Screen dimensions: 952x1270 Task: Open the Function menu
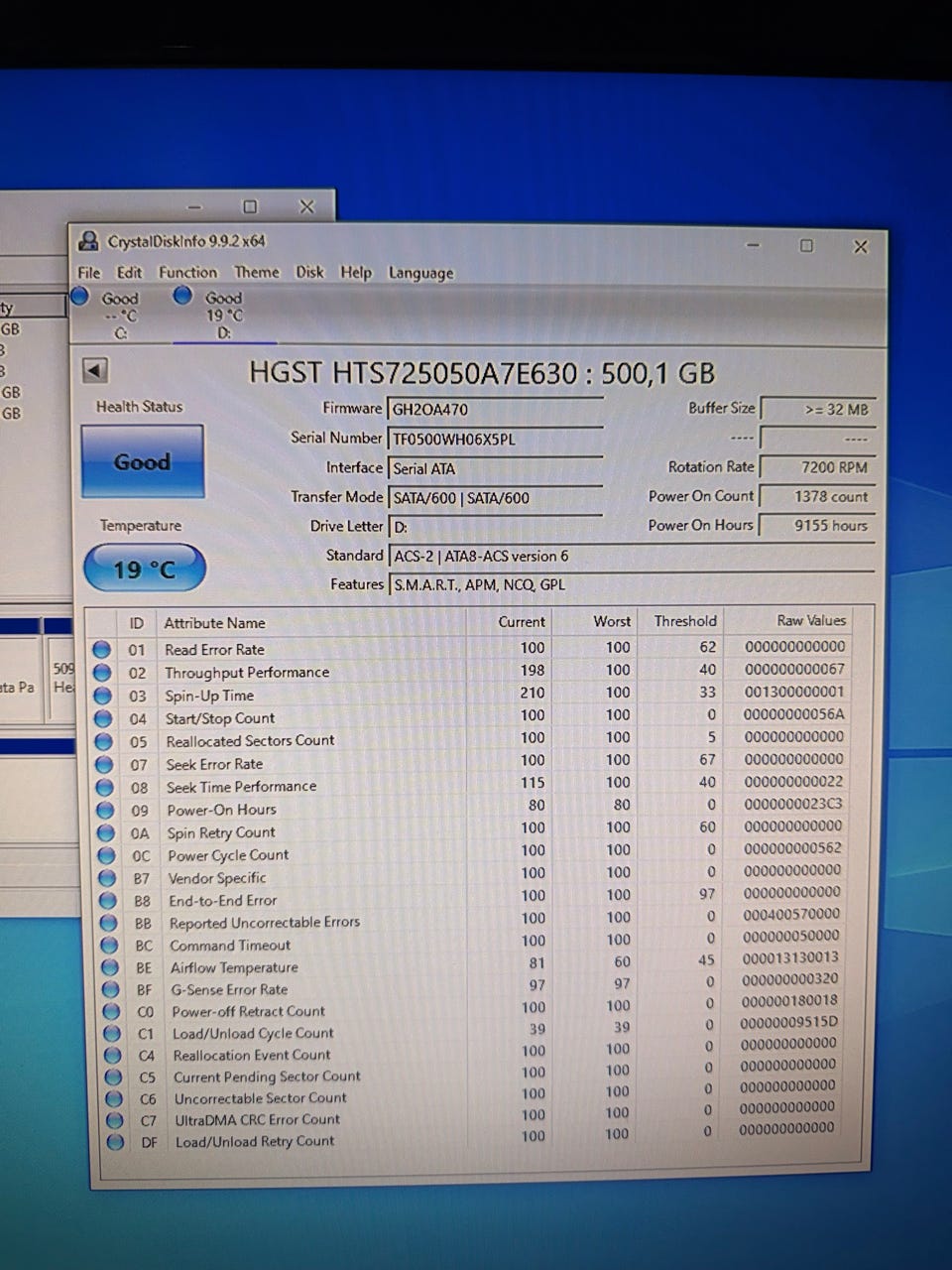pos(187,272)
